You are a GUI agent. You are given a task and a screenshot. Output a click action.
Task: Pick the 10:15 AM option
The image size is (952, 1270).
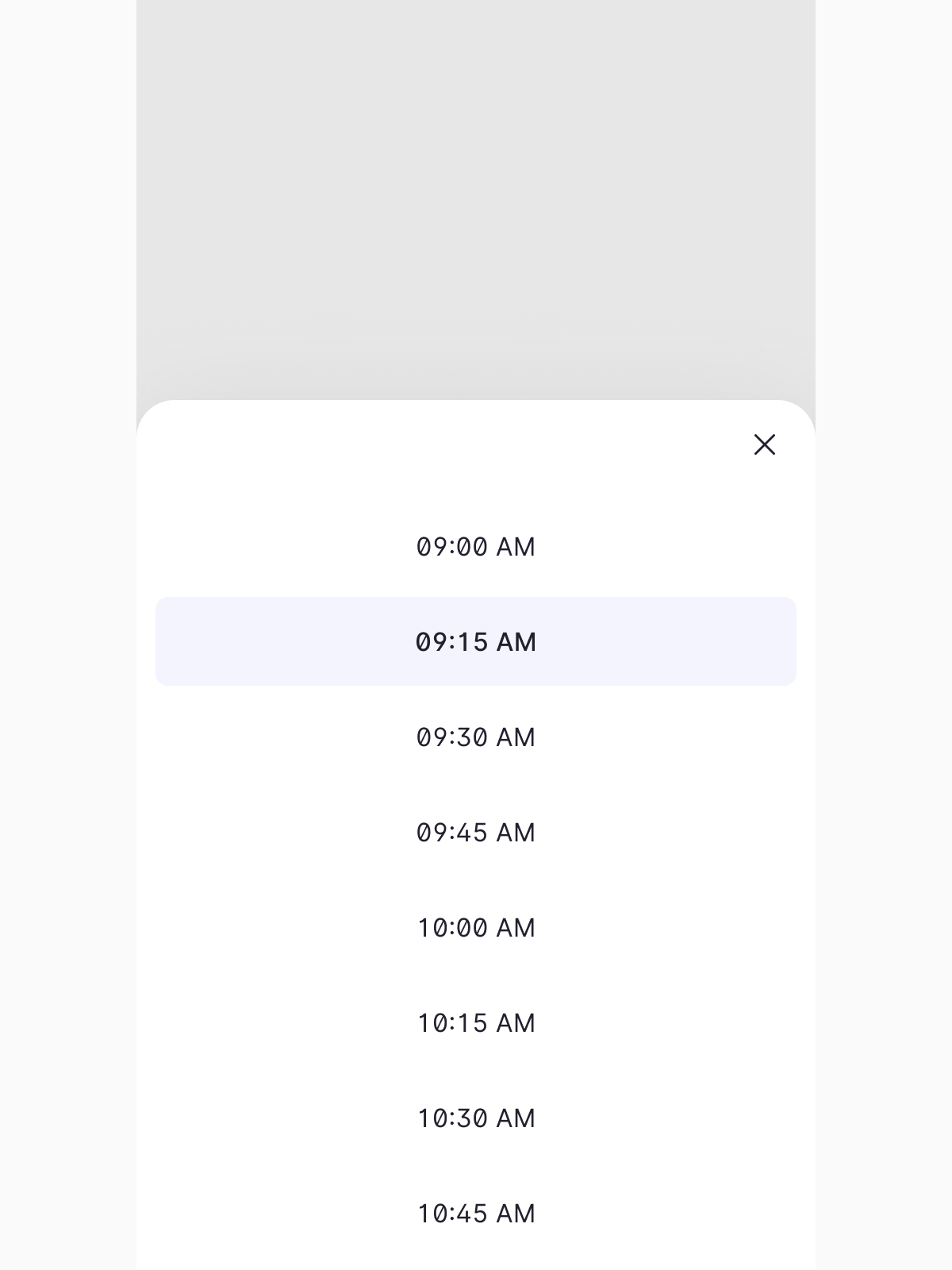476,1023
